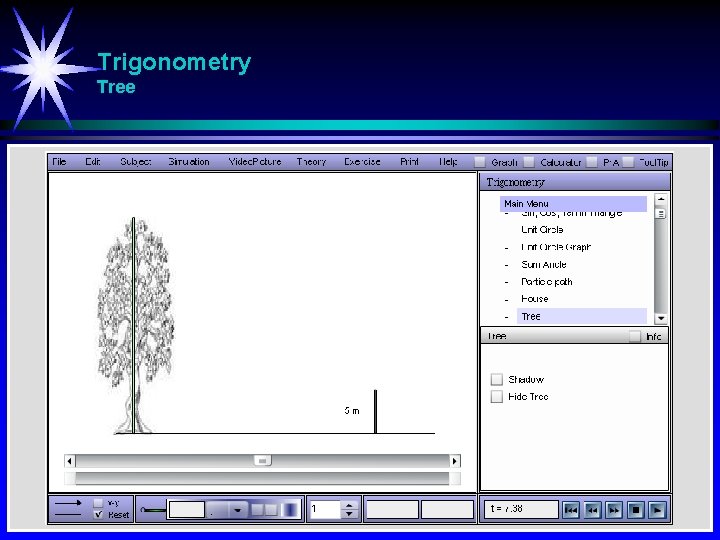
Task: Click the step-backward (rewind) playback button
Action: pyautogui.click(x=592, y=510)
